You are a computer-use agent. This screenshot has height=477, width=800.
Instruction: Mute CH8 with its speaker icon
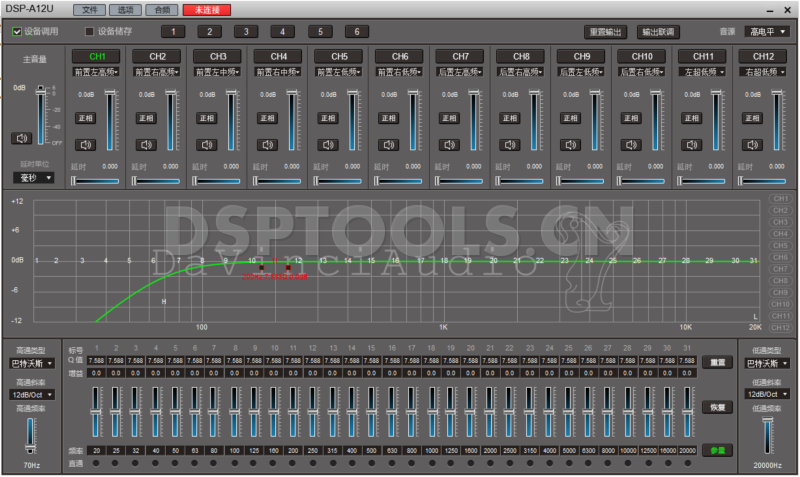pos(510,145)
